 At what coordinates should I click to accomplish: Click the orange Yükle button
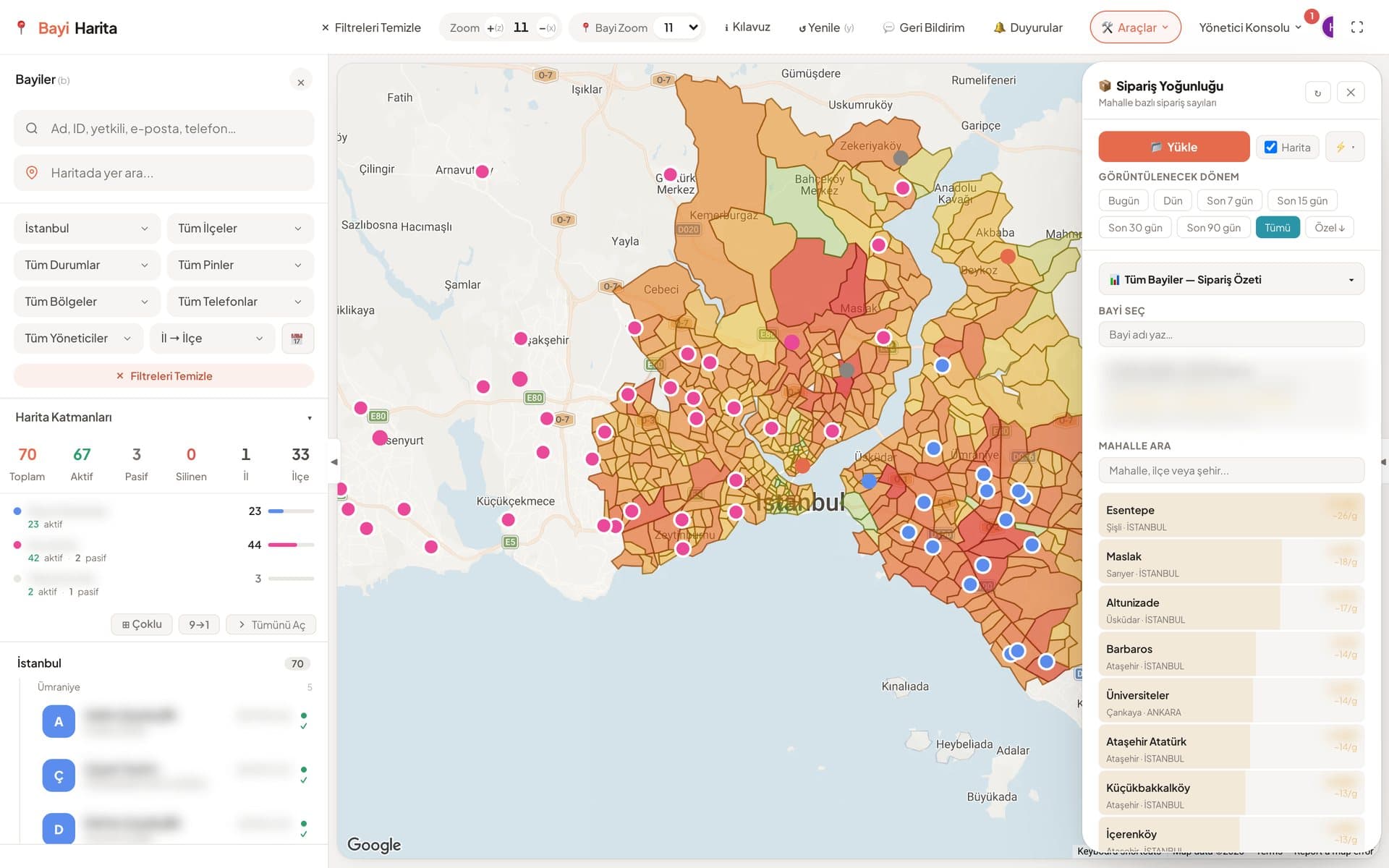(x=1173, y=147)
